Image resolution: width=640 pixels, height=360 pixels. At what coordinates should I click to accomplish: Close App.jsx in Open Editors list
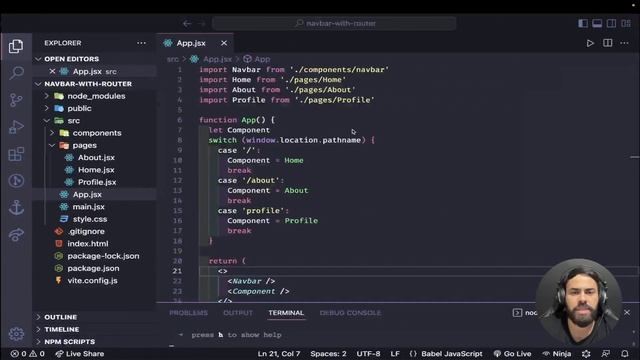tap(52, 71)
